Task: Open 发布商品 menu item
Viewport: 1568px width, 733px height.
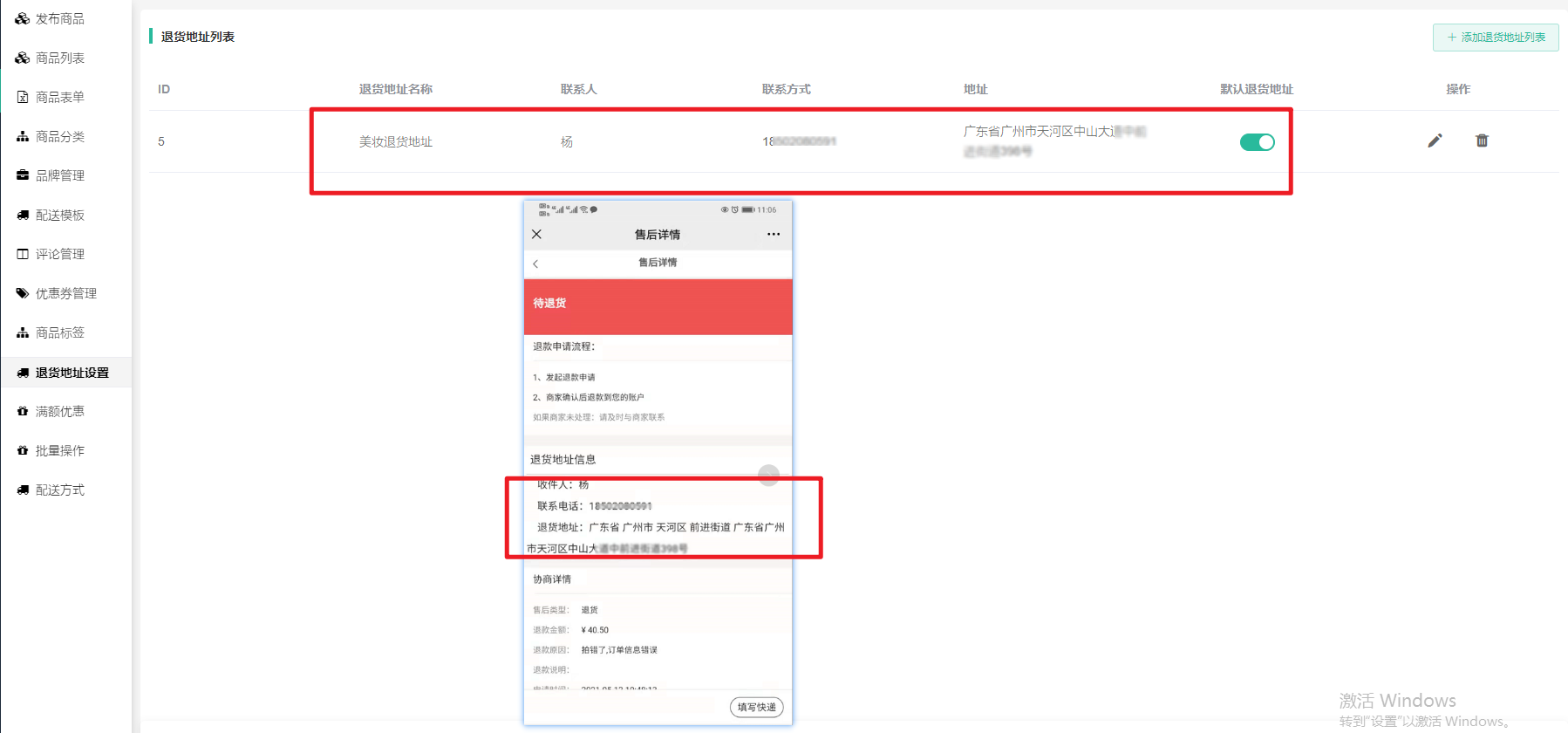Action: point(60,18)
